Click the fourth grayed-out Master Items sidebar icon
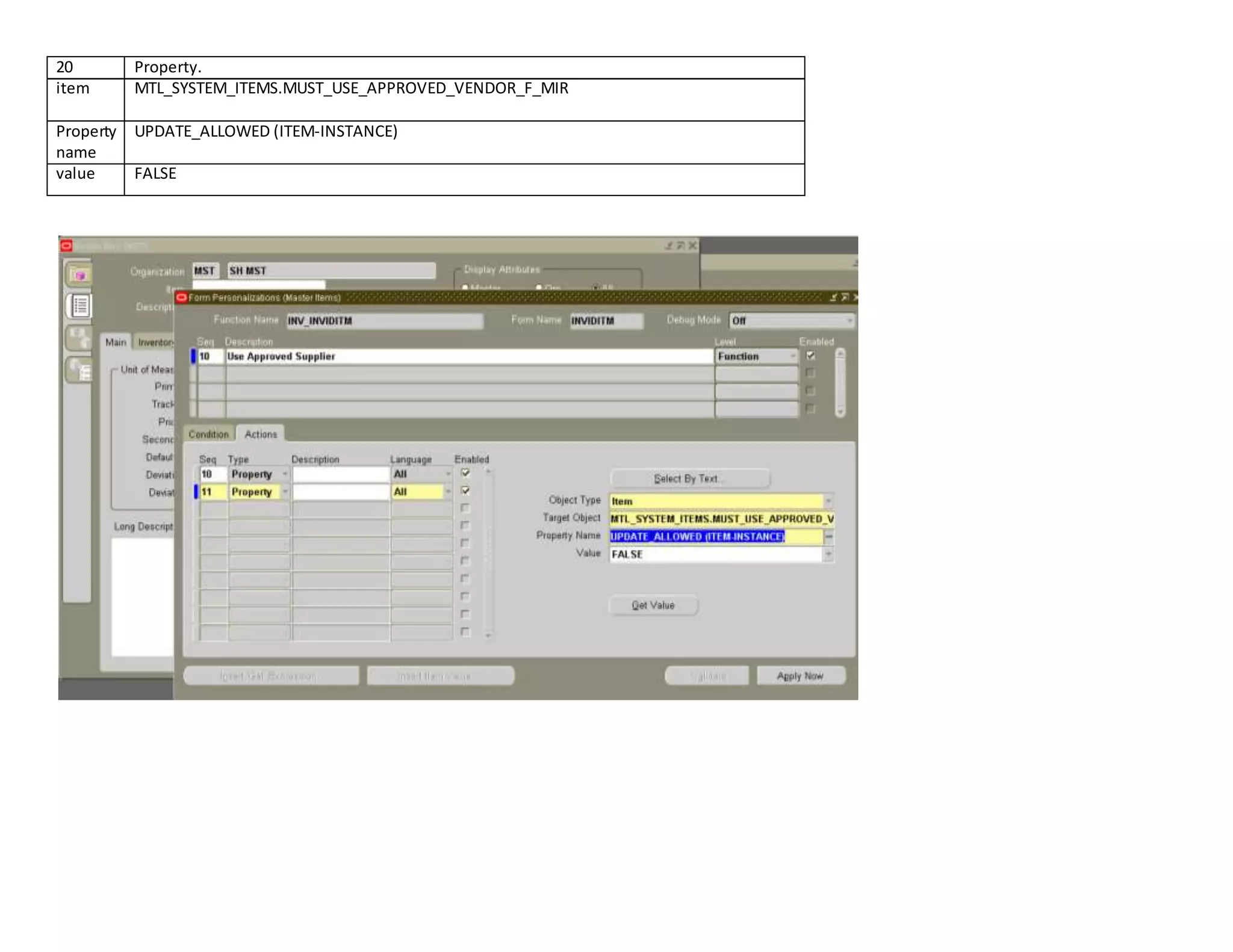 pyautogui.click(x=79, y=369)
